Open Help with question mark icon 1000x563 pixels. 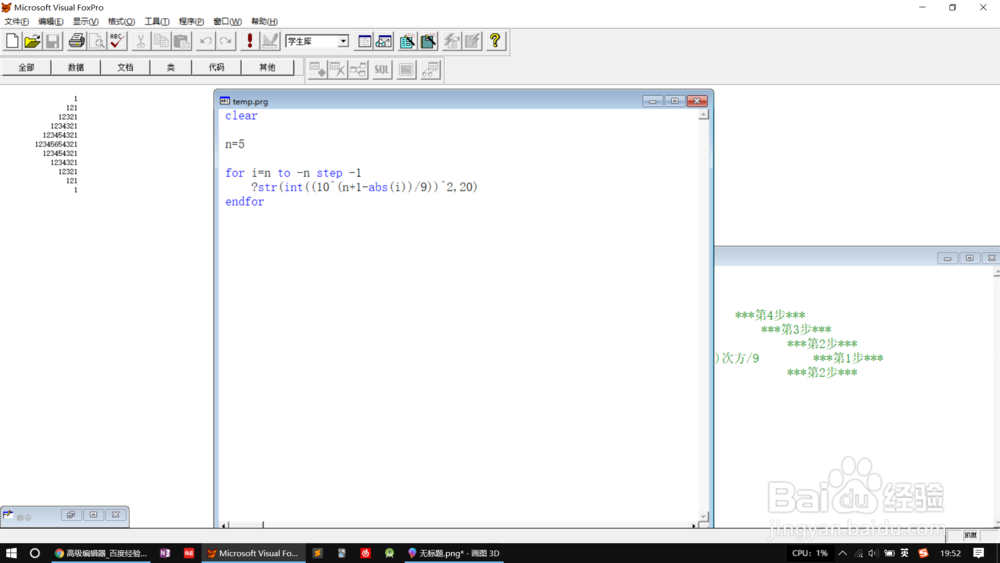495,41
